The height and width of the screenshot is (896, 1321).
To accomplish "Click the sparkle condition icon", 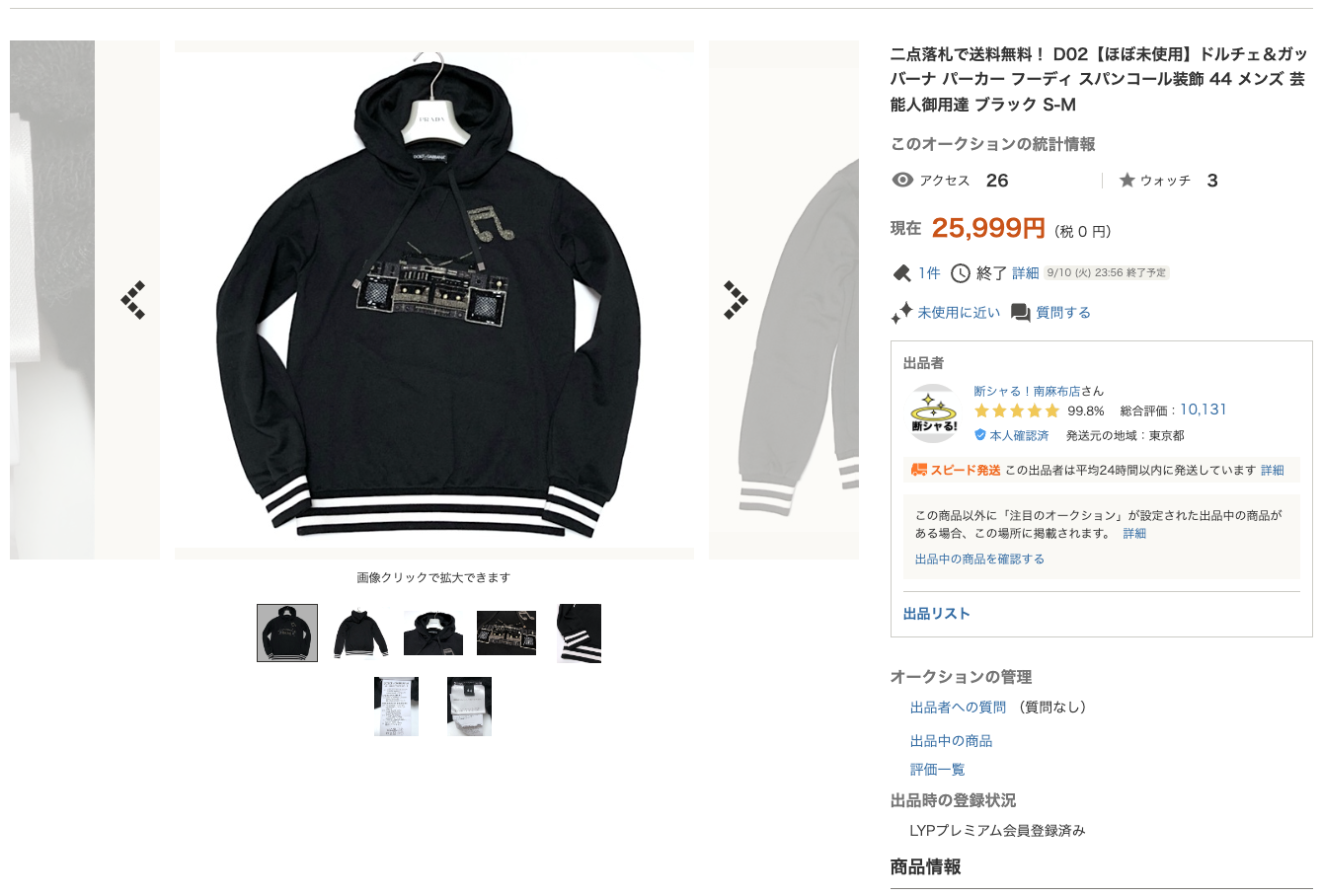I will pos(901,313).
